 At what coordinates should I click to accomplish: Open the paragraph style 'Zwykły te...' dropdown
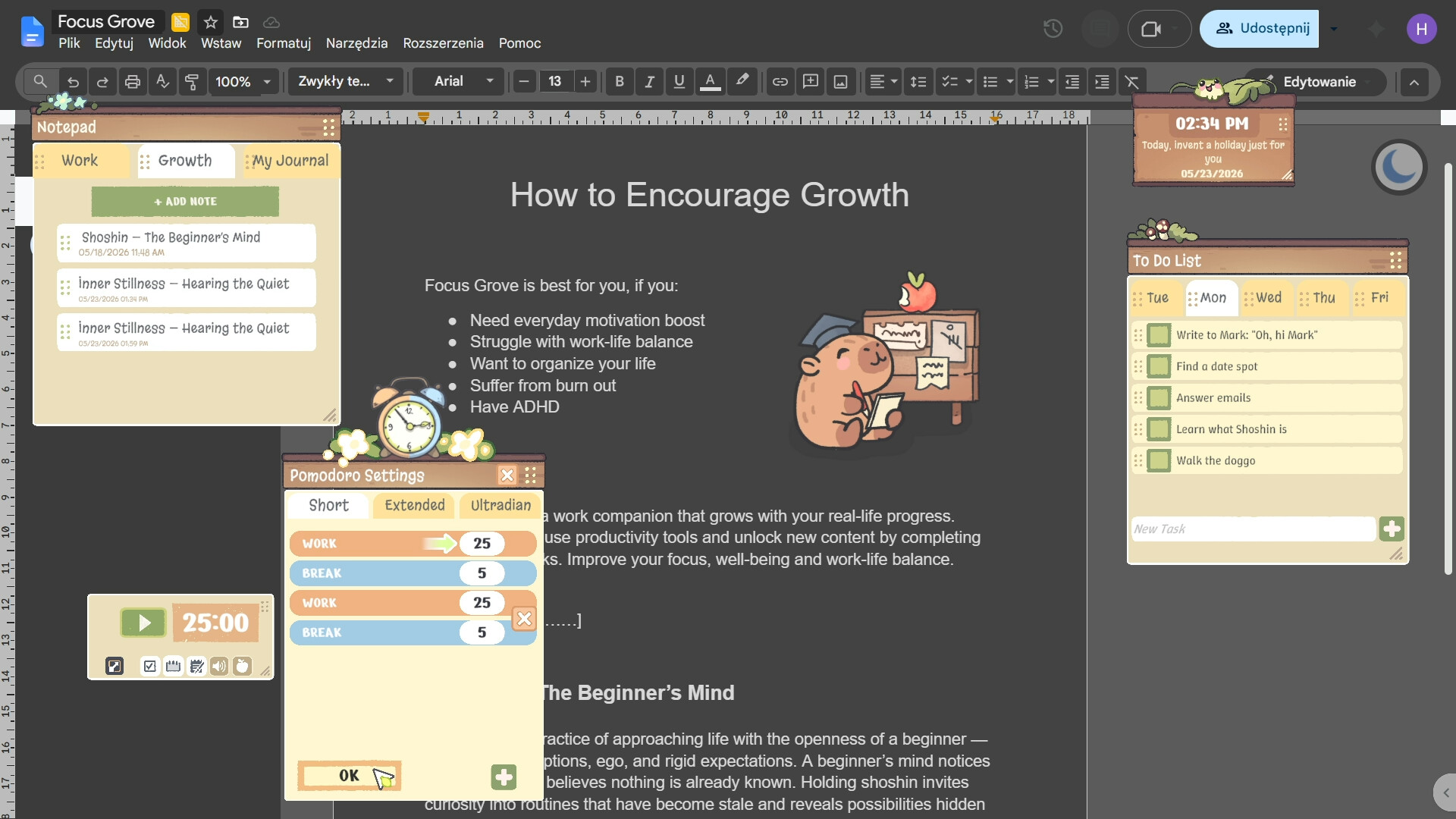(x=346, y=82)
